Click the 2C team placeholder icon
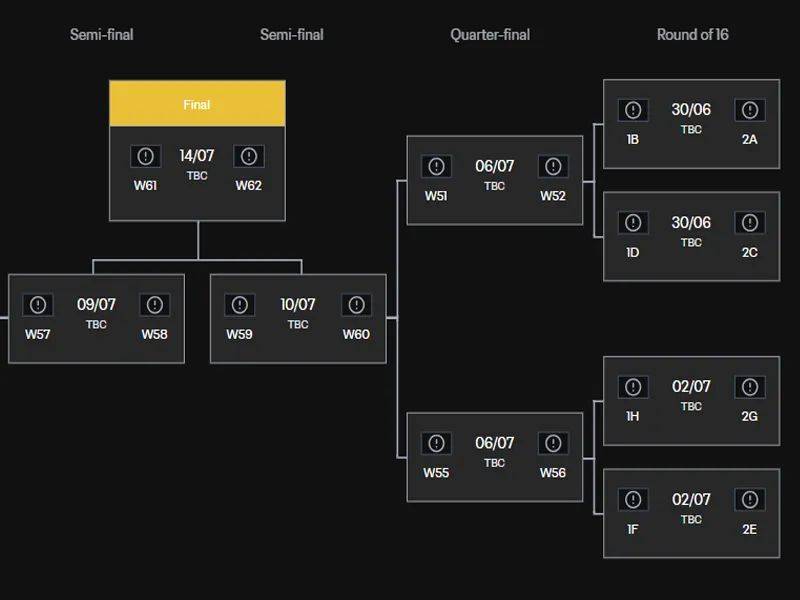 (x=749, y=223)
